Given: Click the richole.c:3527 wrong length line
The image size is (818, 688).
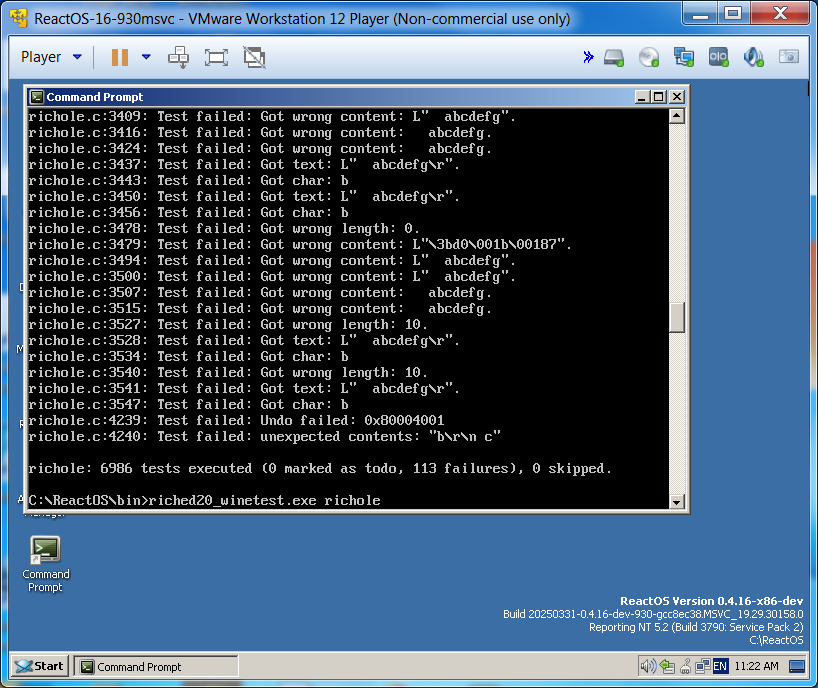Looking at the screenshot, I should coord(228,325).
